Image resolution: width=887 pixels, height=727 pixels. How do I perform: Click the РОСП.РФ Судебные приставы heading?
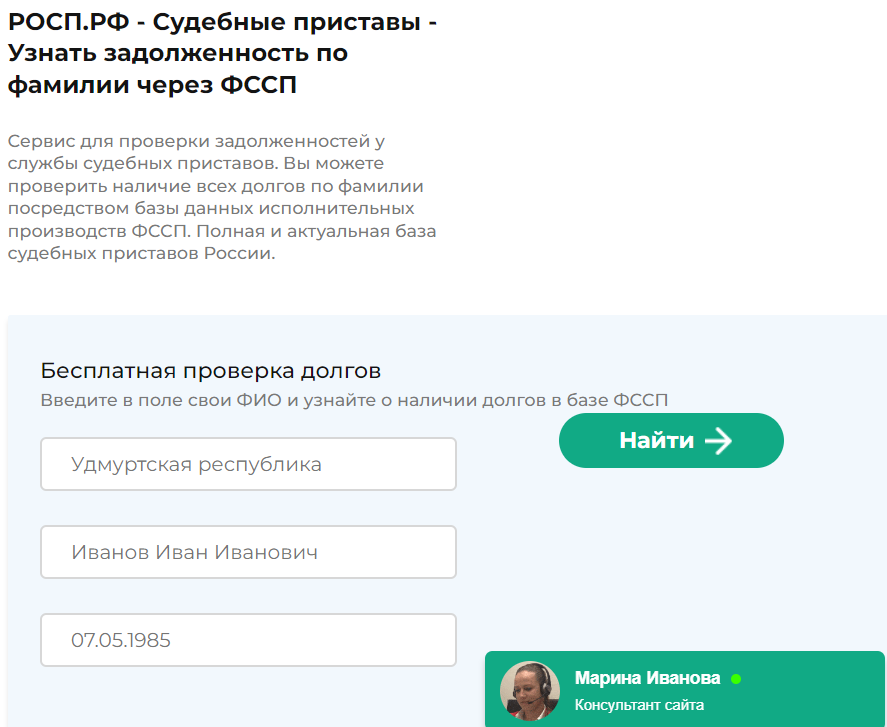point(222,53)
